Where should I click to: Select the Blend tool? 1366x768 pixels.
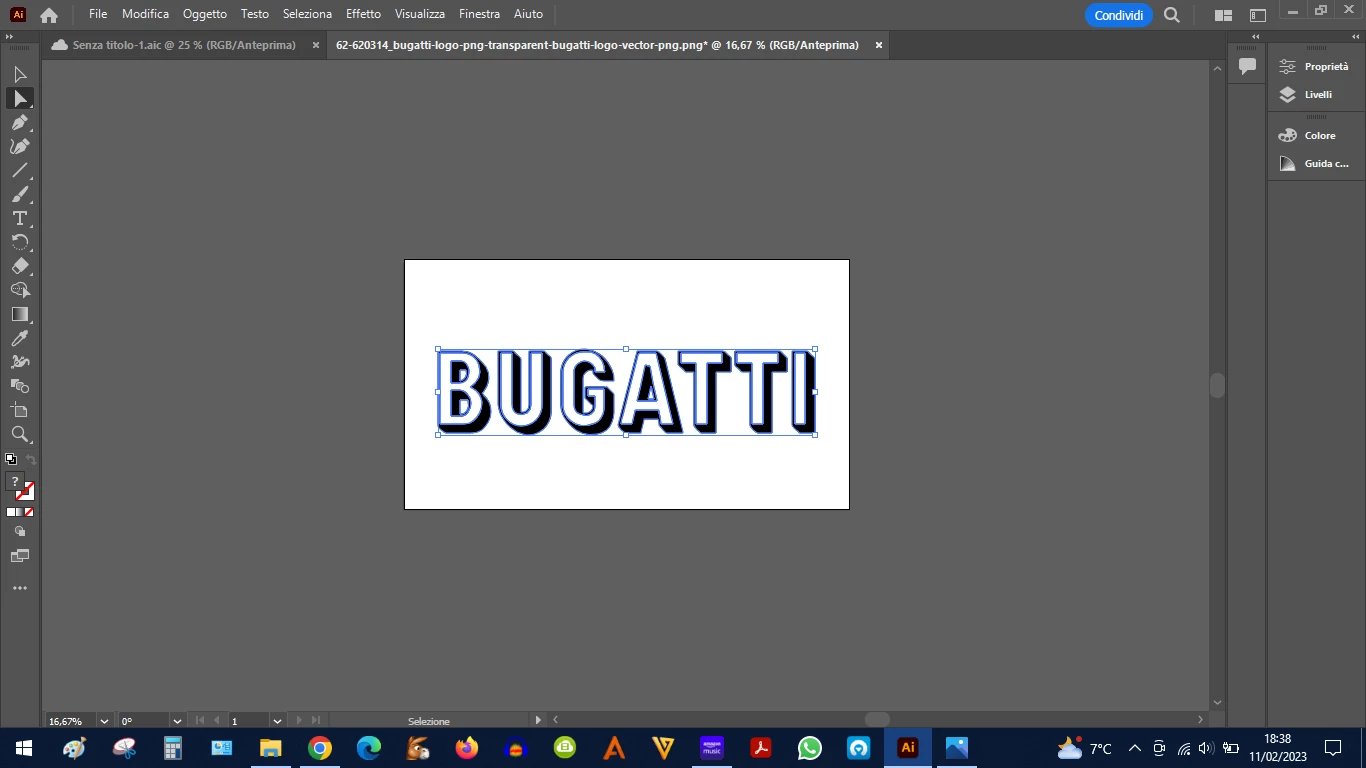pyautogui.click(x=20, y=386)
